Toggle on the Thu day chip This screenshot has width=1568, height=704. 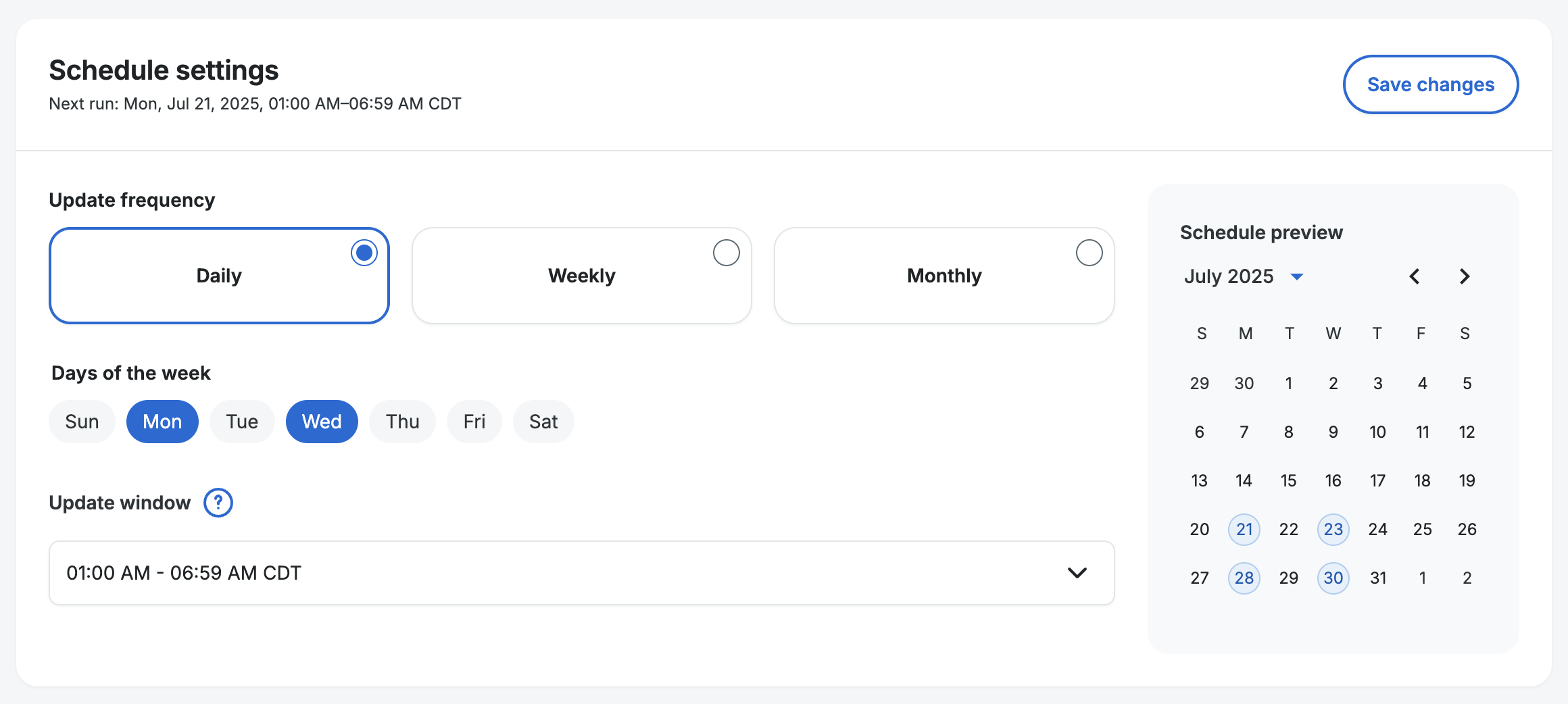pos(402,422)
